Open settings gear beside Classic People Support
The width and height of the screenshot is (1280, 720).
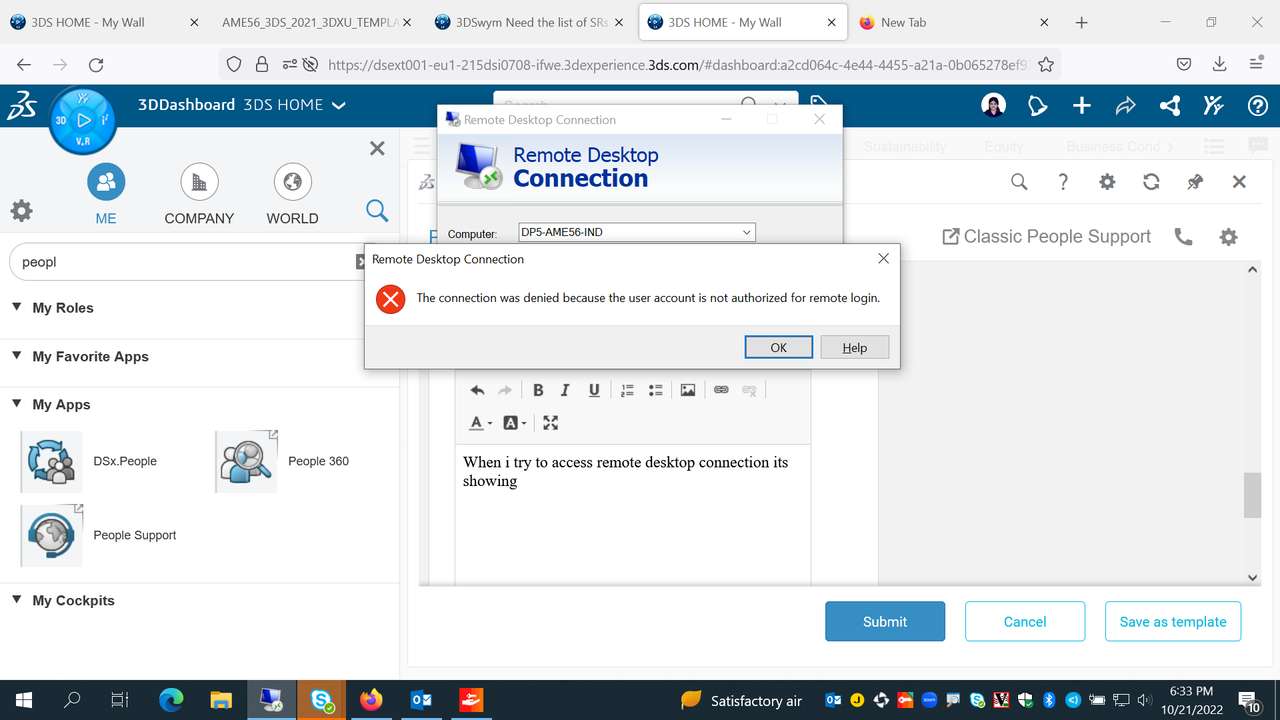[1228, 237]
